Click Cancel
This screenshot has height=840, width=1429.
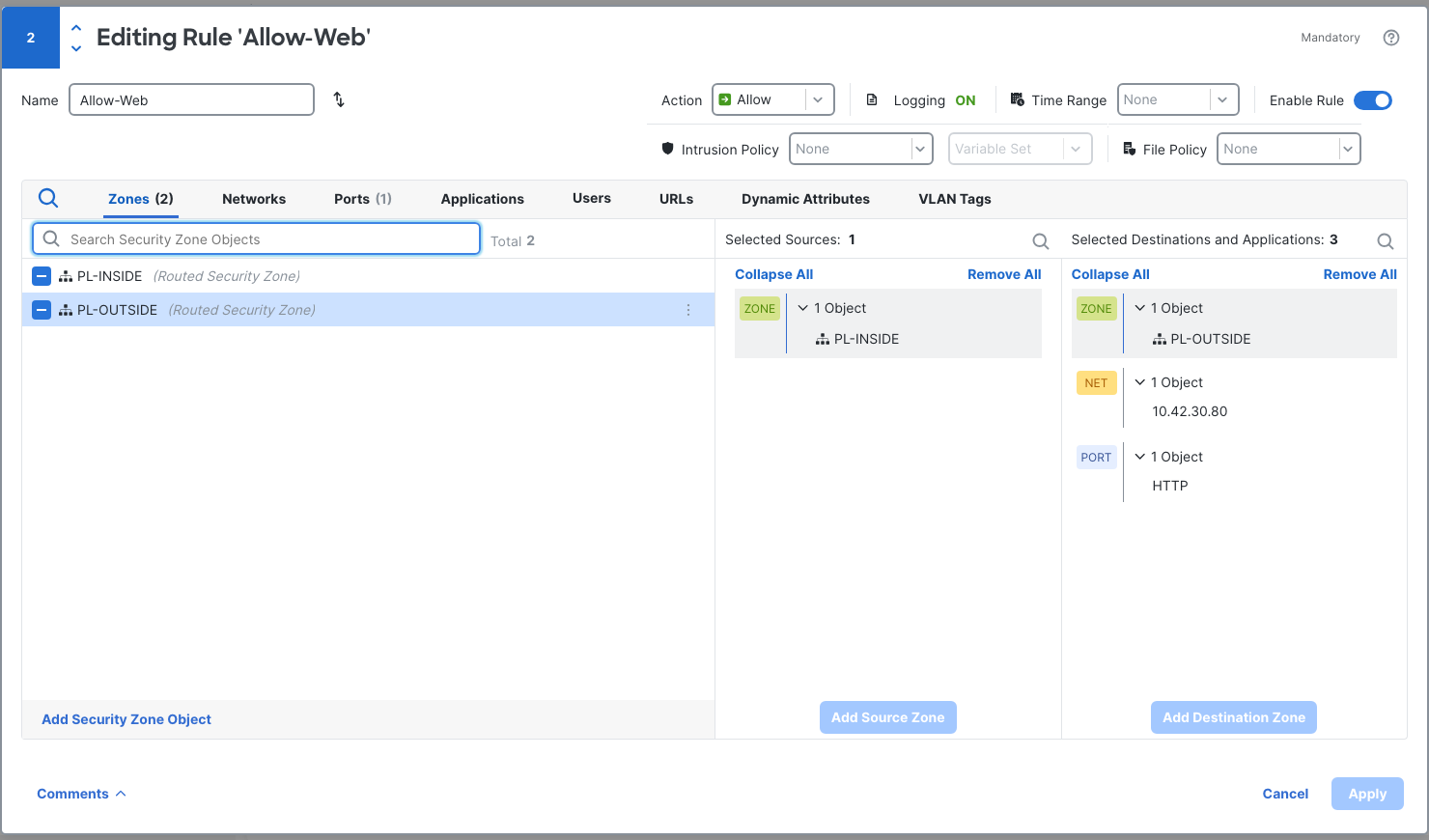click(x=1285, y=794)
